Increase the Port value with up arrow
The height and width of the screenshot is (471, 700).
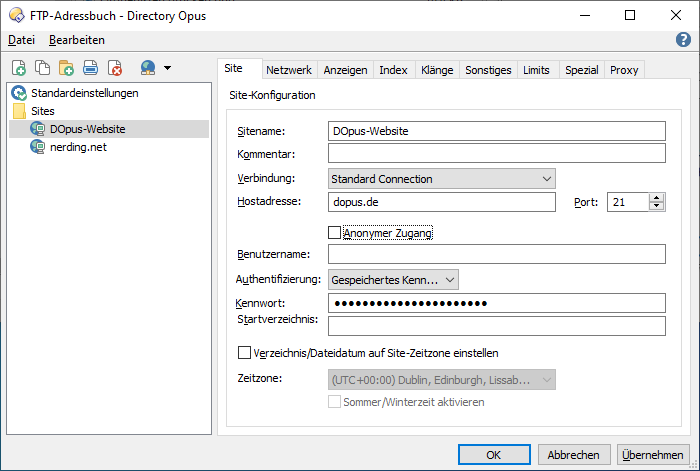[x=656, y=197]
